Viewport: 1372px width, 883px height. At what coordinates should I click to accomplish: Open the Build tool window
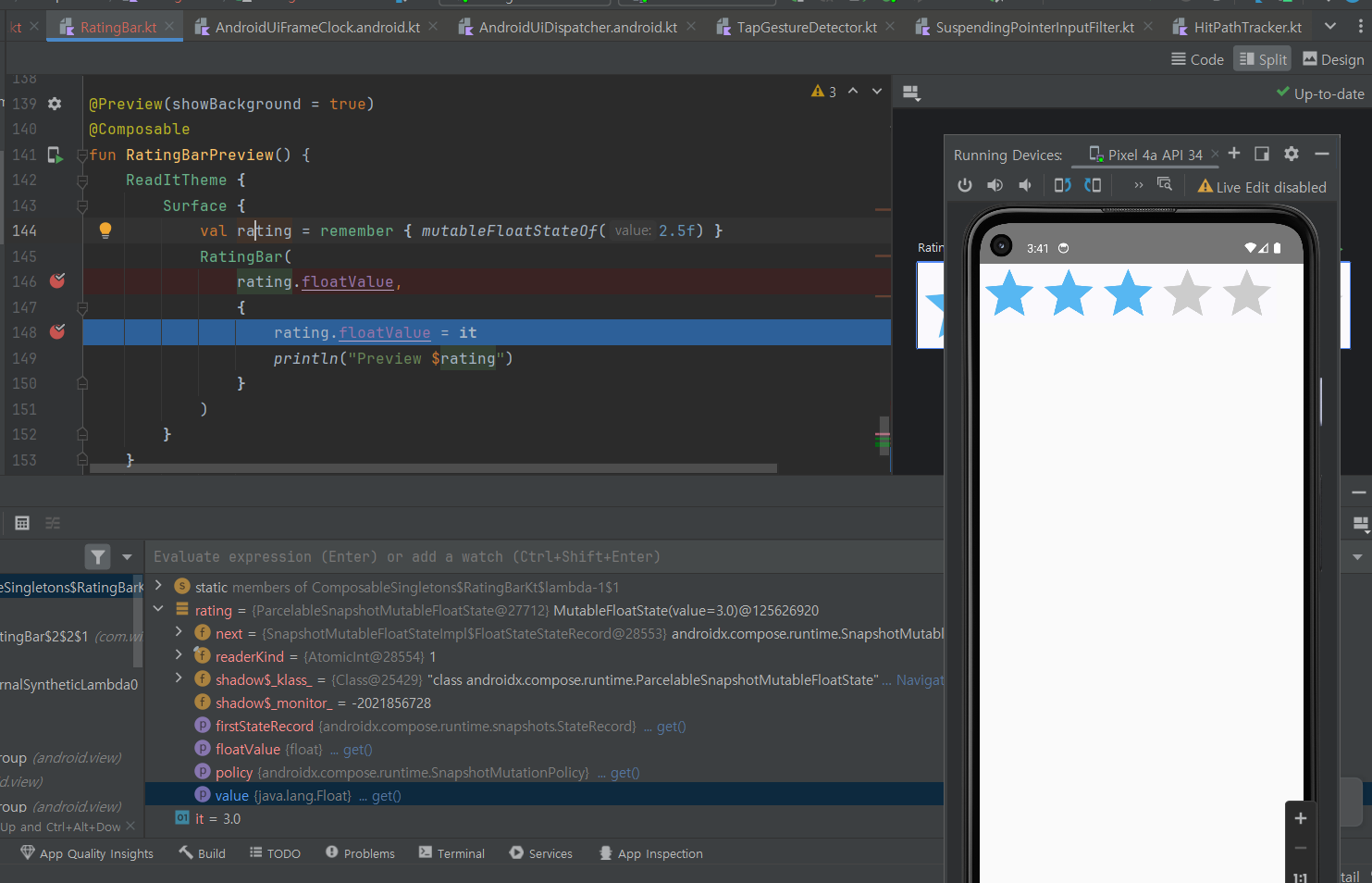pyautogui.click(x=202, y=853)
